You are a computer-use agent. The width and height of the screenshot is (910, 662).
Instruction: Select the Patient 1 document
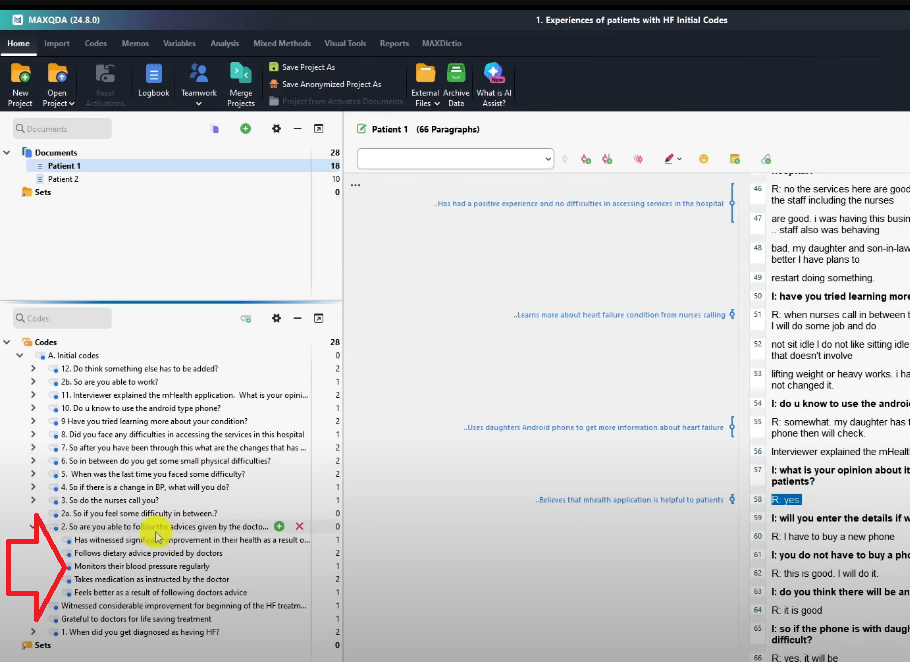64,166
